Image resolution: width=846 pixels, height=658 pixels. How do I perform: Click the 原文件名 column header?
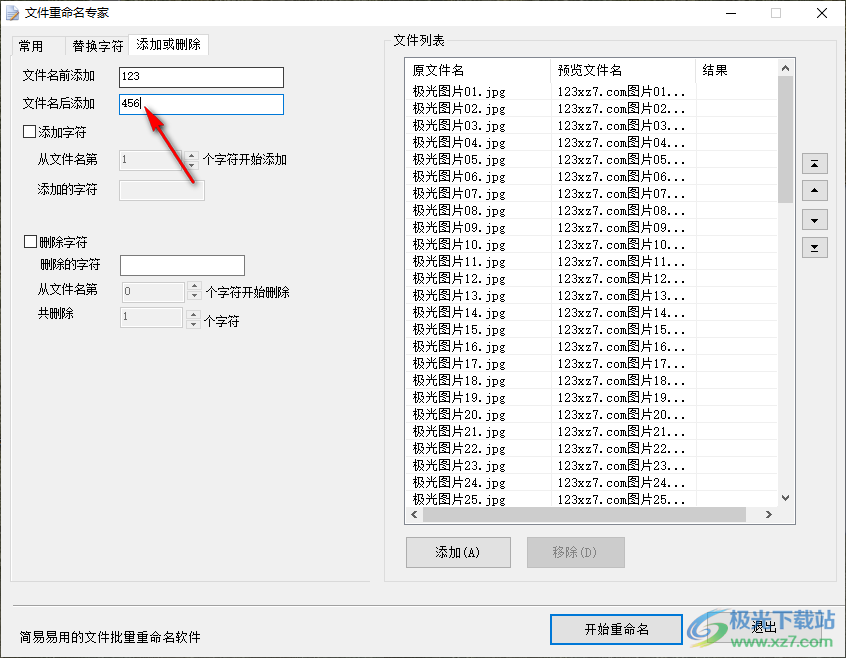pos(477,70)
